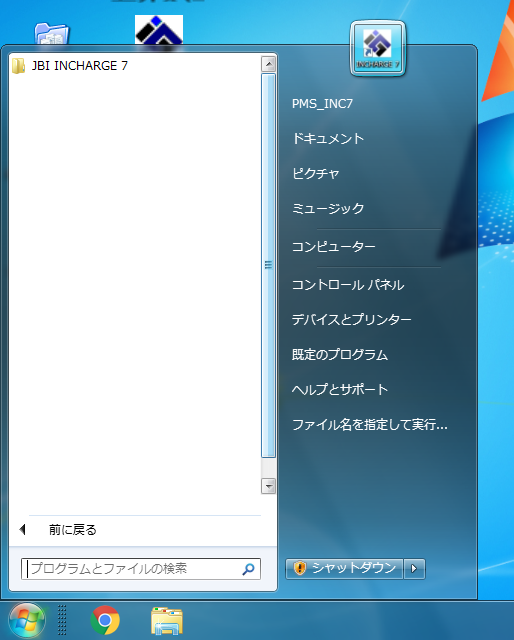514x640 pixels.
Task: Click the folder icon next to JBI INCHARGE 7
Action: coord(18,66)
